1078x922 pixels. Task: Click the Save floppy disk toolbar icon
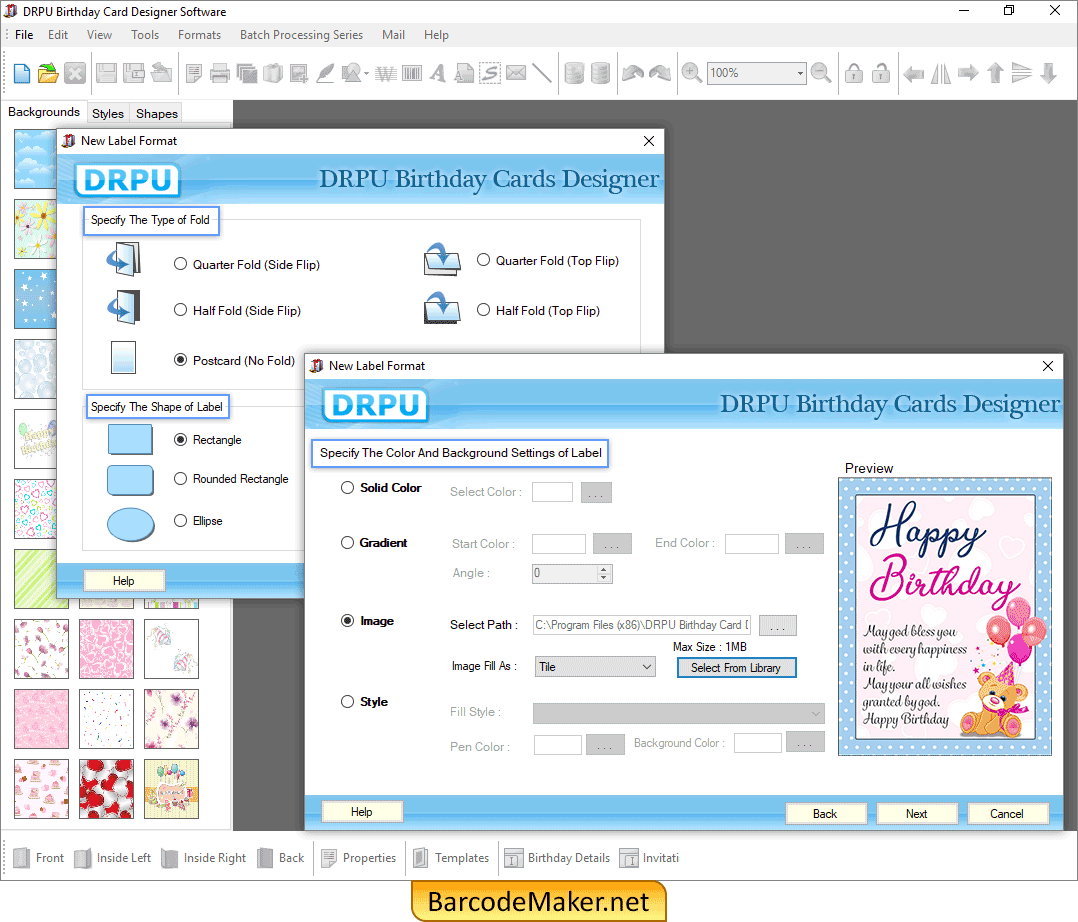pyautogui.click(x=106, y=73)
